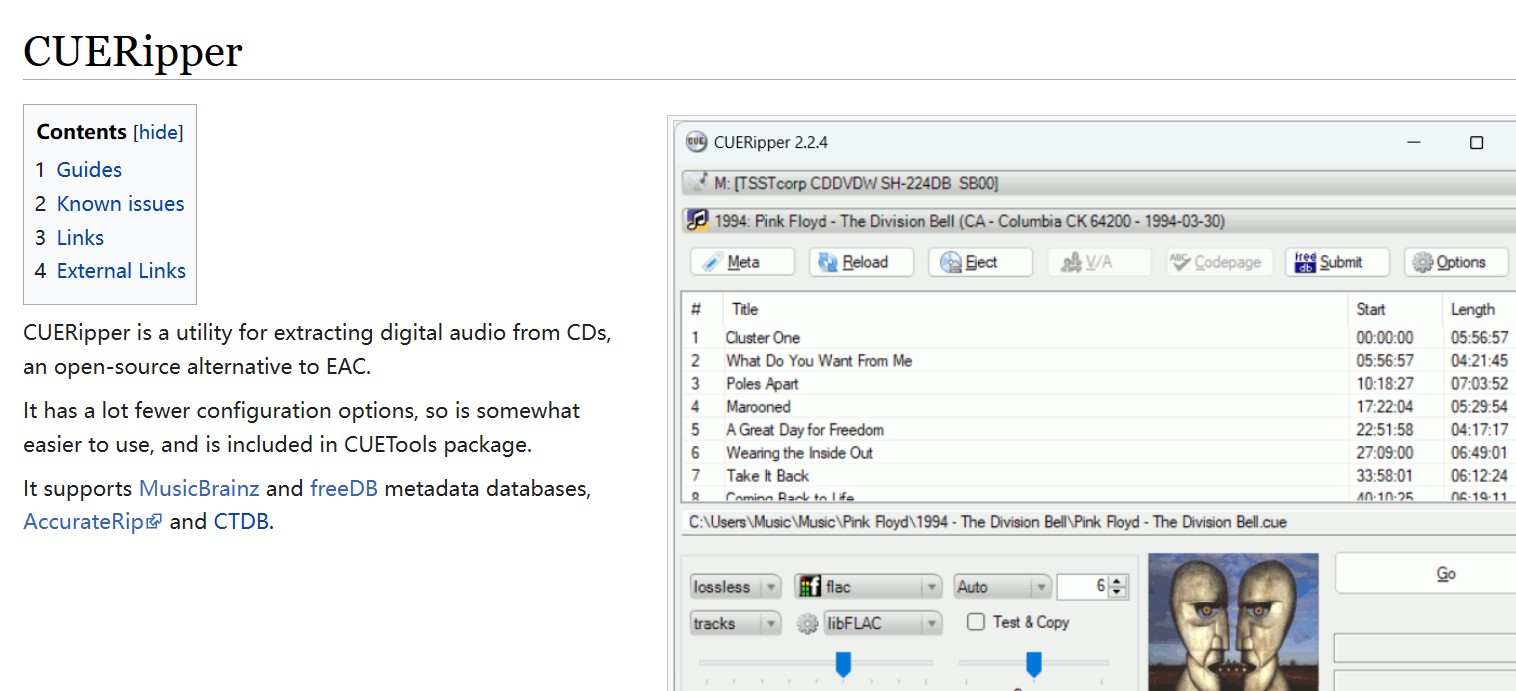The image size is (1516, 691).
Task: Maximize the CUERipper window
Action: pyautogui.click(x=1476, y=143)
